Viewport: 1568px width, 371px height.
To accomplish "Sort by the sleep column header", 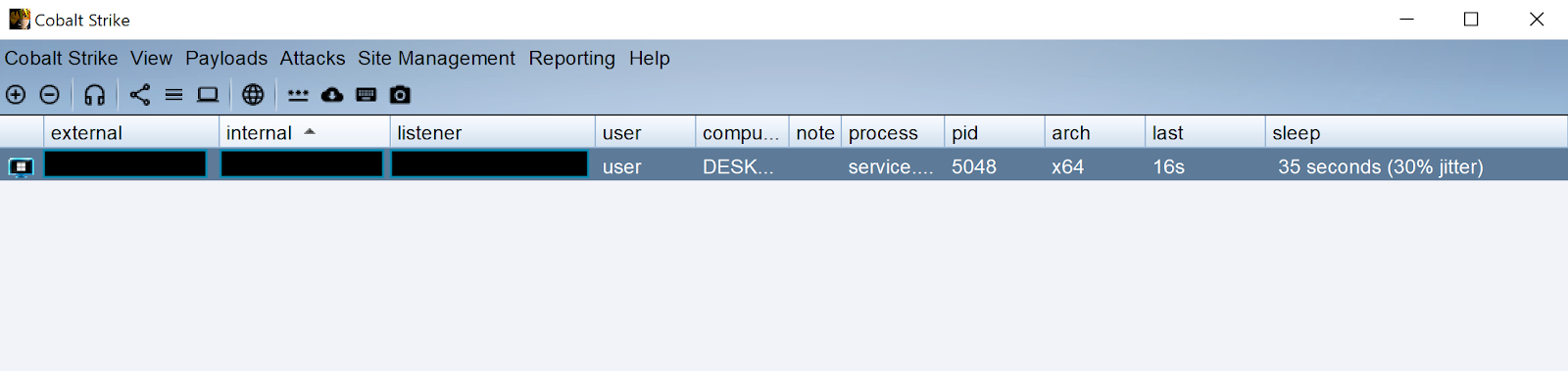I will coord(1416,133).
